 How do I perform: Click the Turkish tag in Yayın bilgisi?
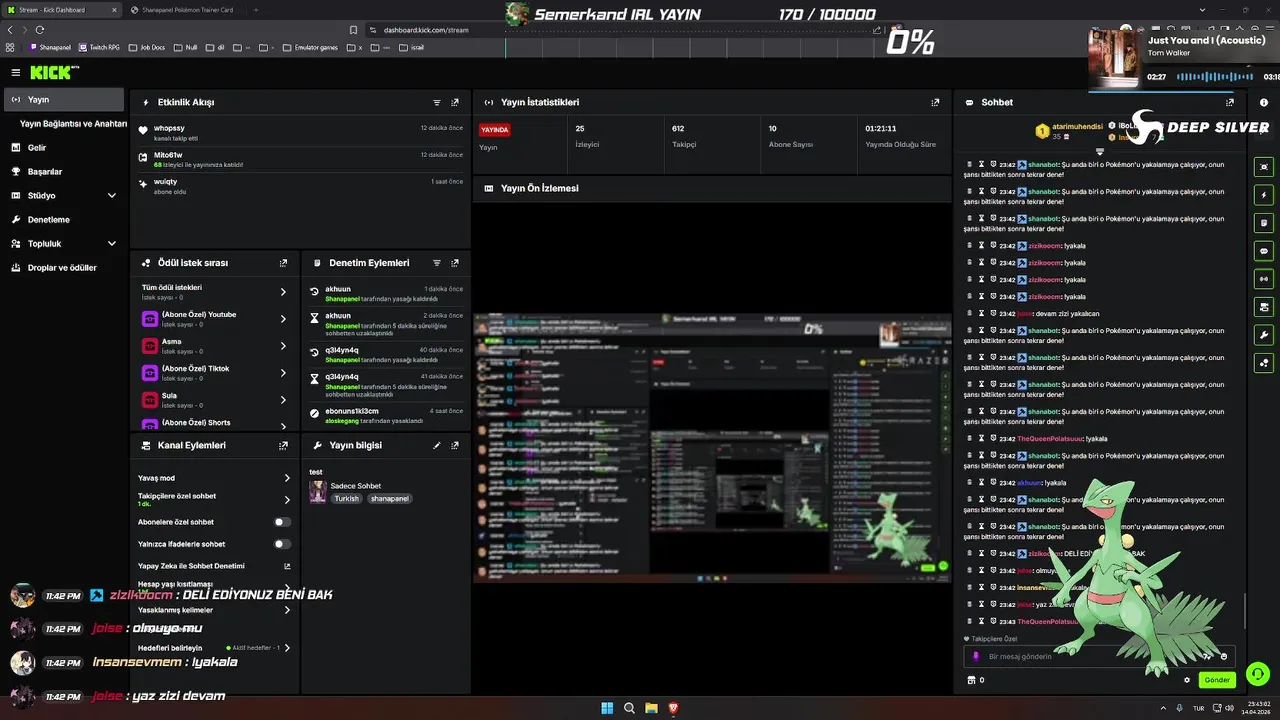346,499
